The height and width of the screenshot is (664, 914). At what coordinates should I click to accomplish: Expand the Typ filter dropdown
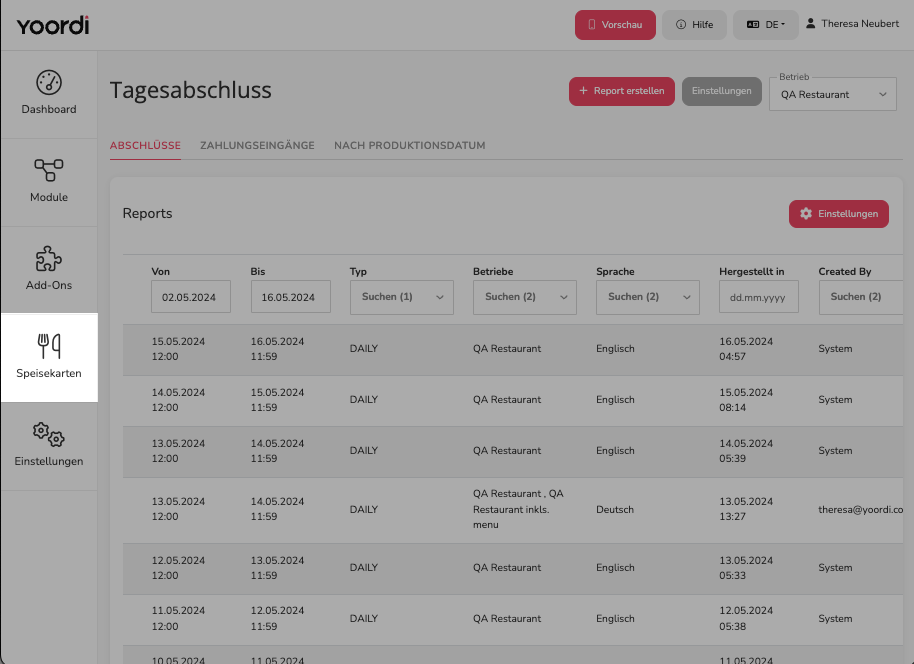(402, 297)
